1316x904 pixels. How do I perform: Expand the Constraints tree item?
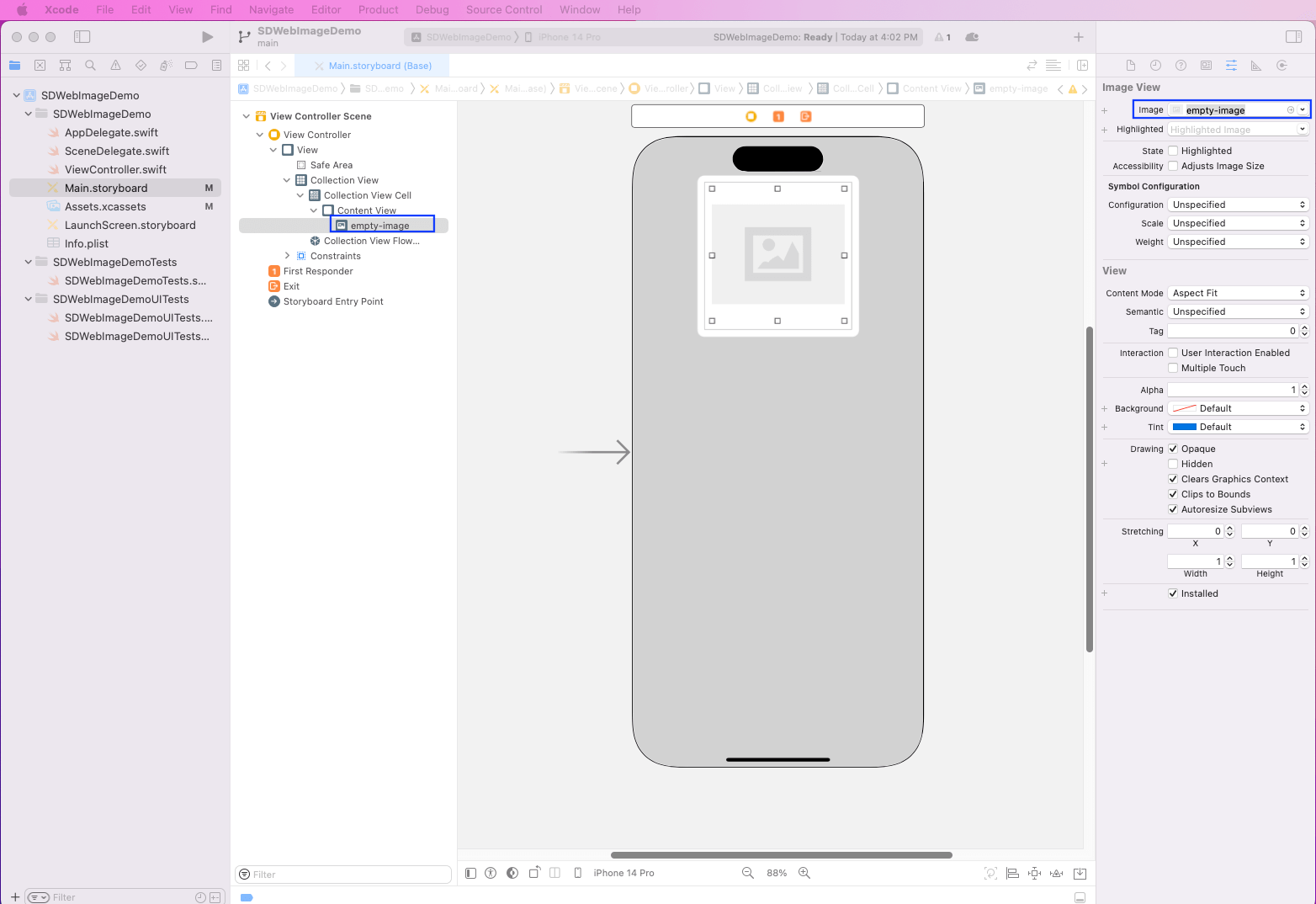[x=287, y=256]
